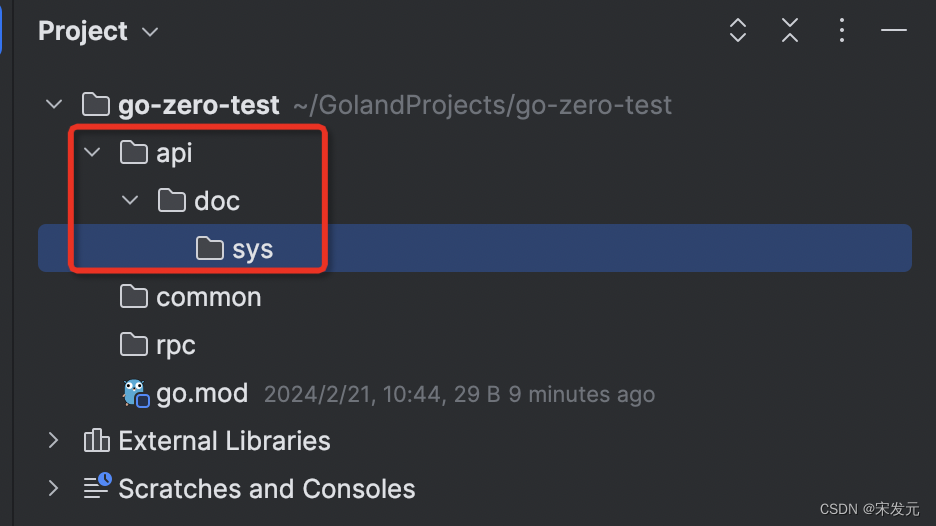936x526 pixels.
Task: Click the External Libraries icon
Action: [x=97, y=441]
